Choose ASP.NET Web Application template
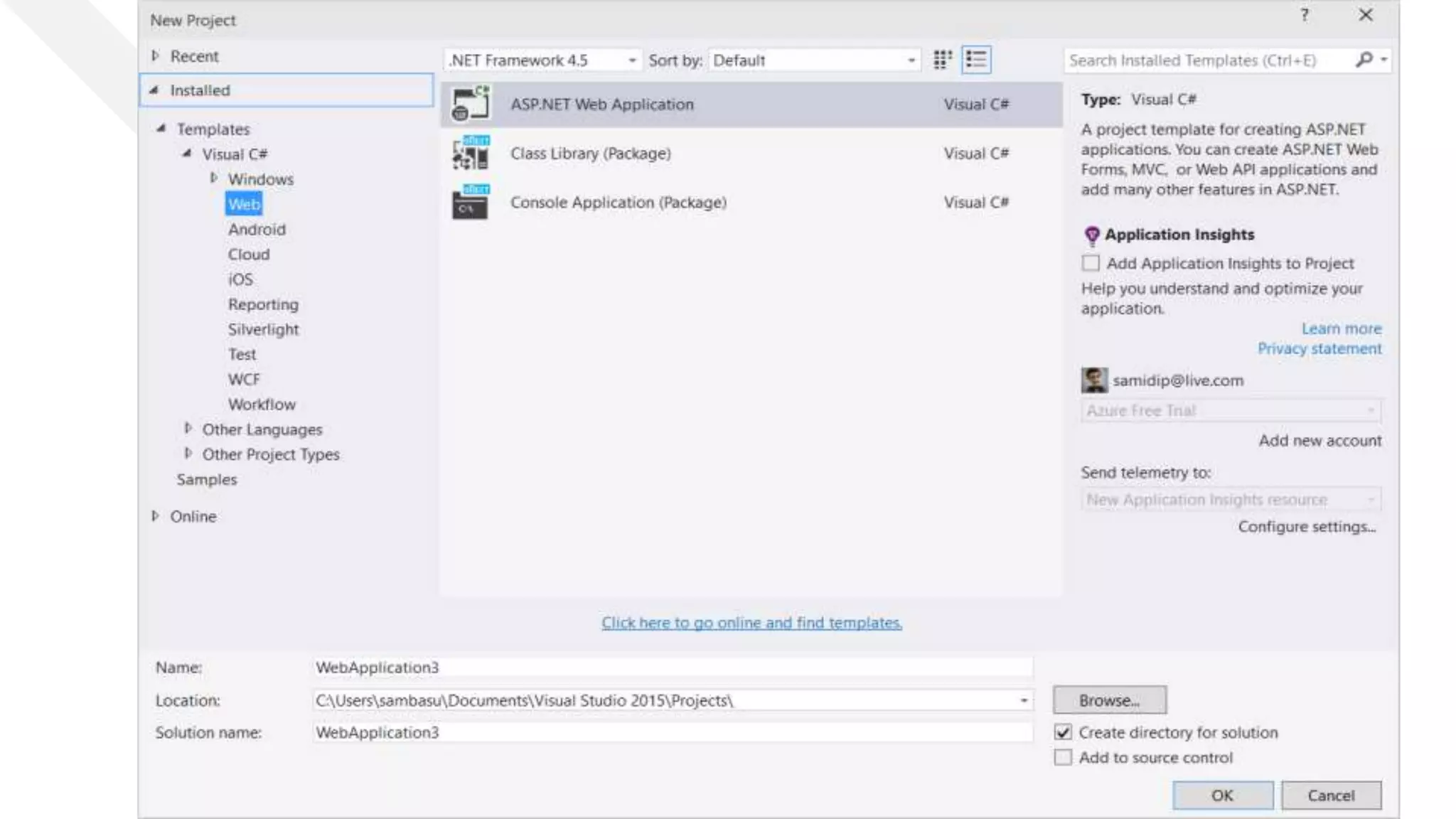Image resolution: width=1456 pixels, height=819 pixels. coord(751,105)
